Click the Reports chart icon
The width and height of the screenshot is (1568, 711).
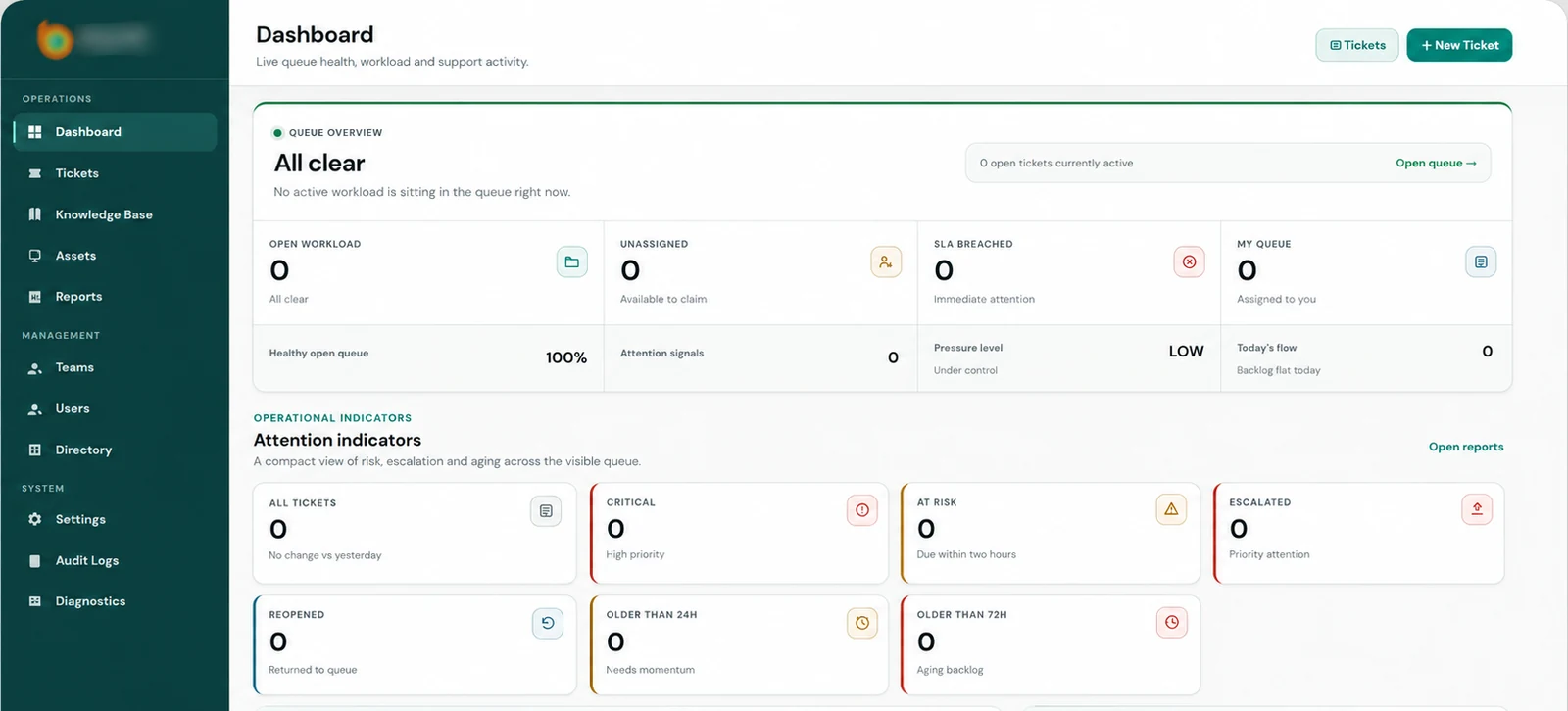click(35, 297)
